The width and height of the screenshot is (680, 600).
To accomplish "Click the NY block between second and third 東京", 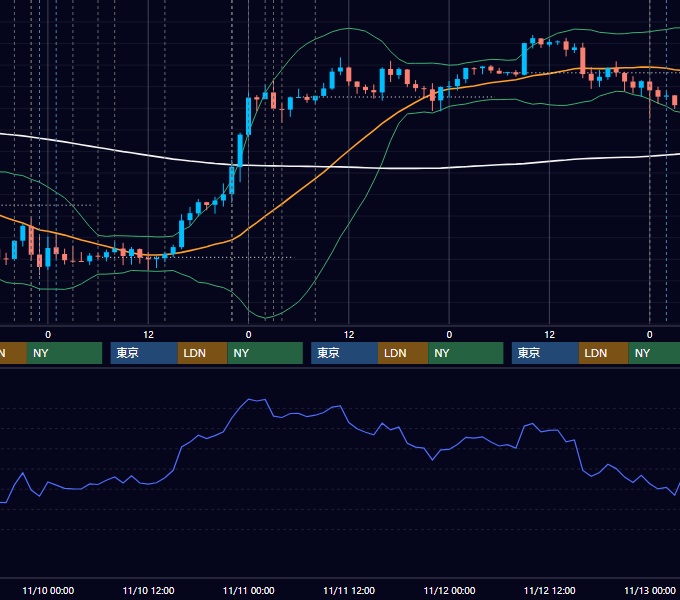I will pyautogui.click(x=466, y=353).
